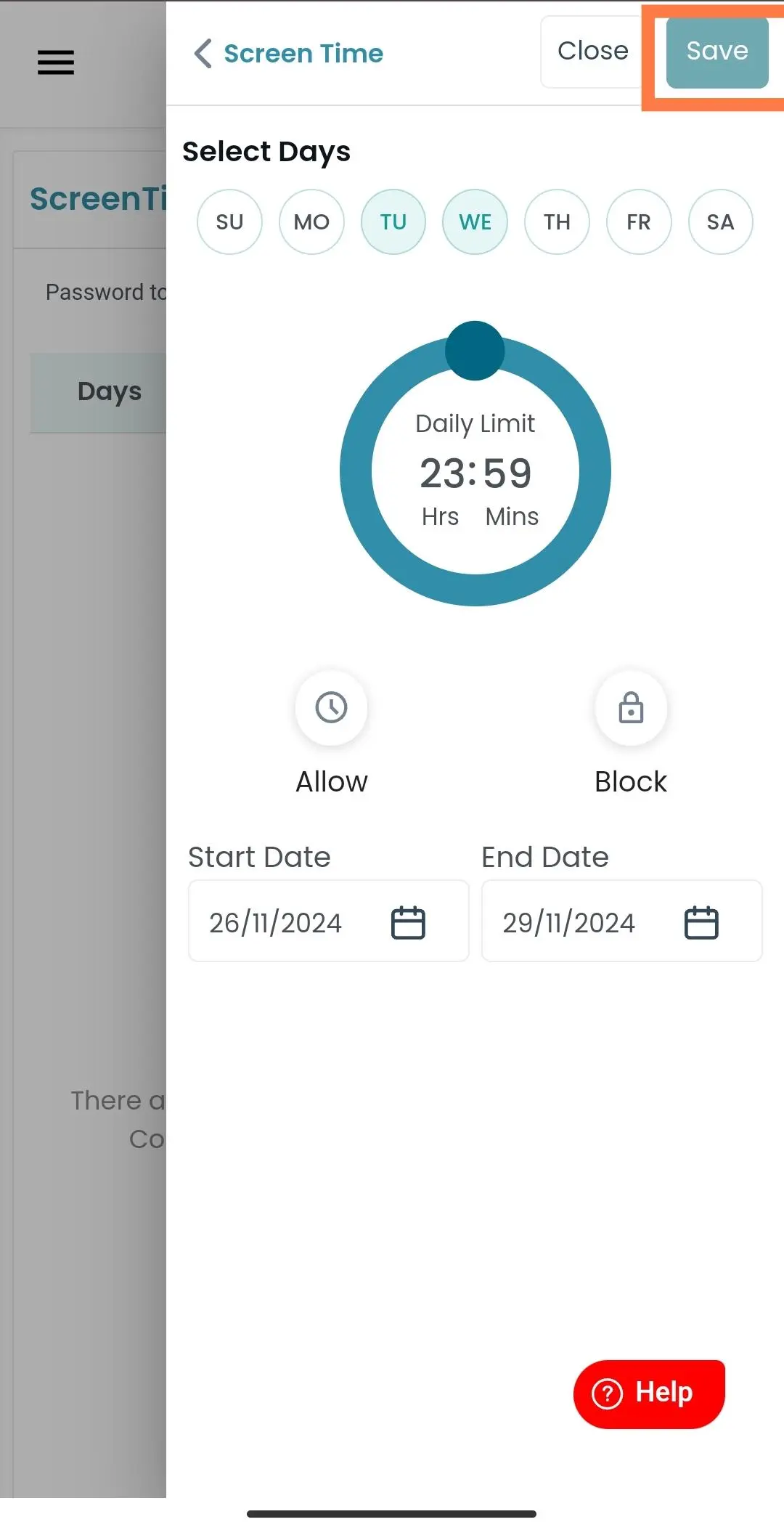The height and width of the screenshot is (1530, 784).
Task: Click the Help question mark button
Action: 649,1393
